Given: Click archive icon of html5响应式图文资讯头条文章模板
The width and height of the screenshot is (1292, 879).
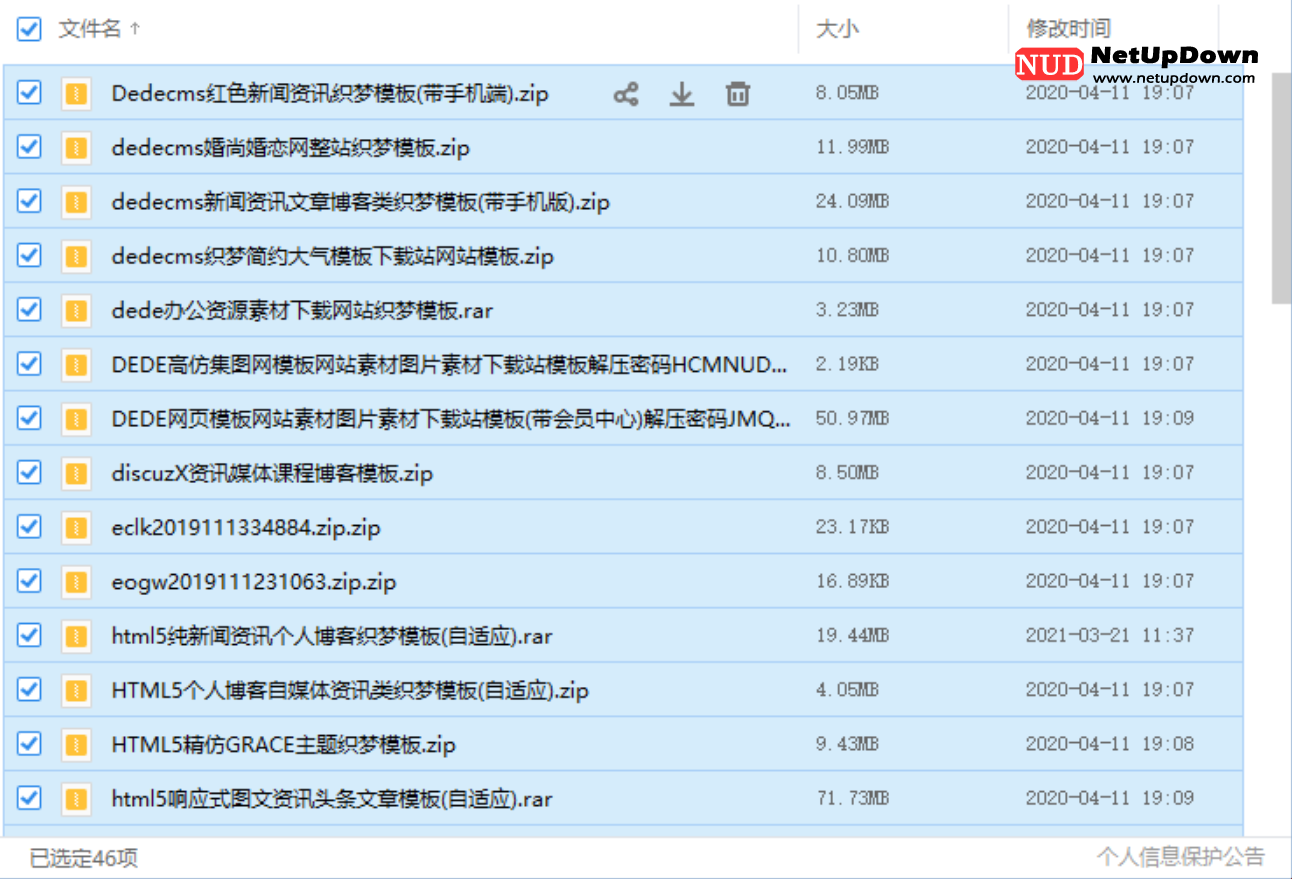Looking at the screenshot, I should (76, 799).
